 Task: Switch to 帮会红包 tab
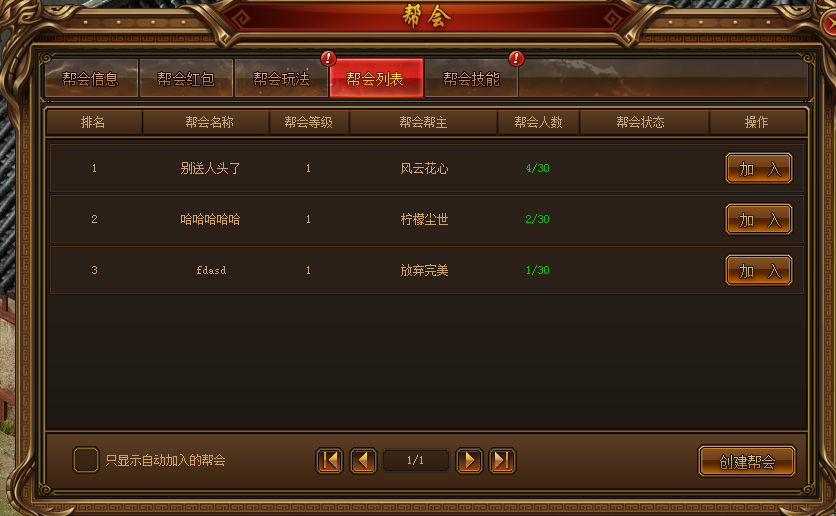click(x=186, y=79)
